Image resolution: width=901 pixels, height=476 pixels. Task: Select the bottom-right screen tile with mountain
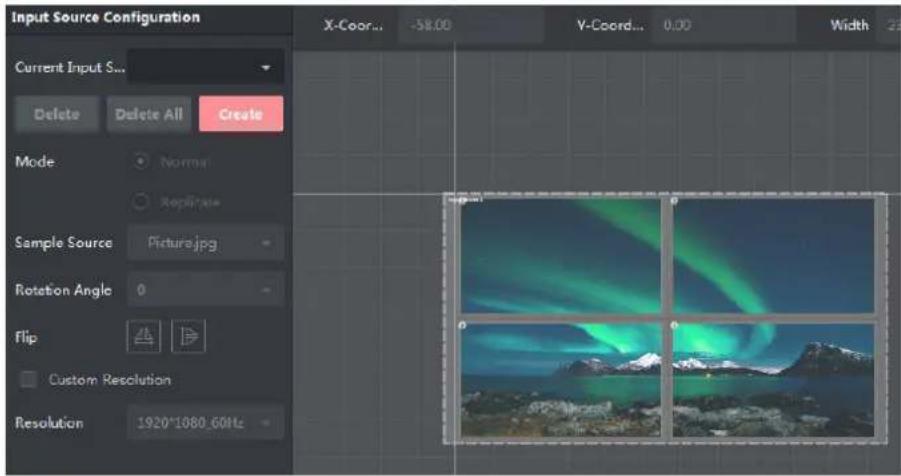(x=773, y=380)
